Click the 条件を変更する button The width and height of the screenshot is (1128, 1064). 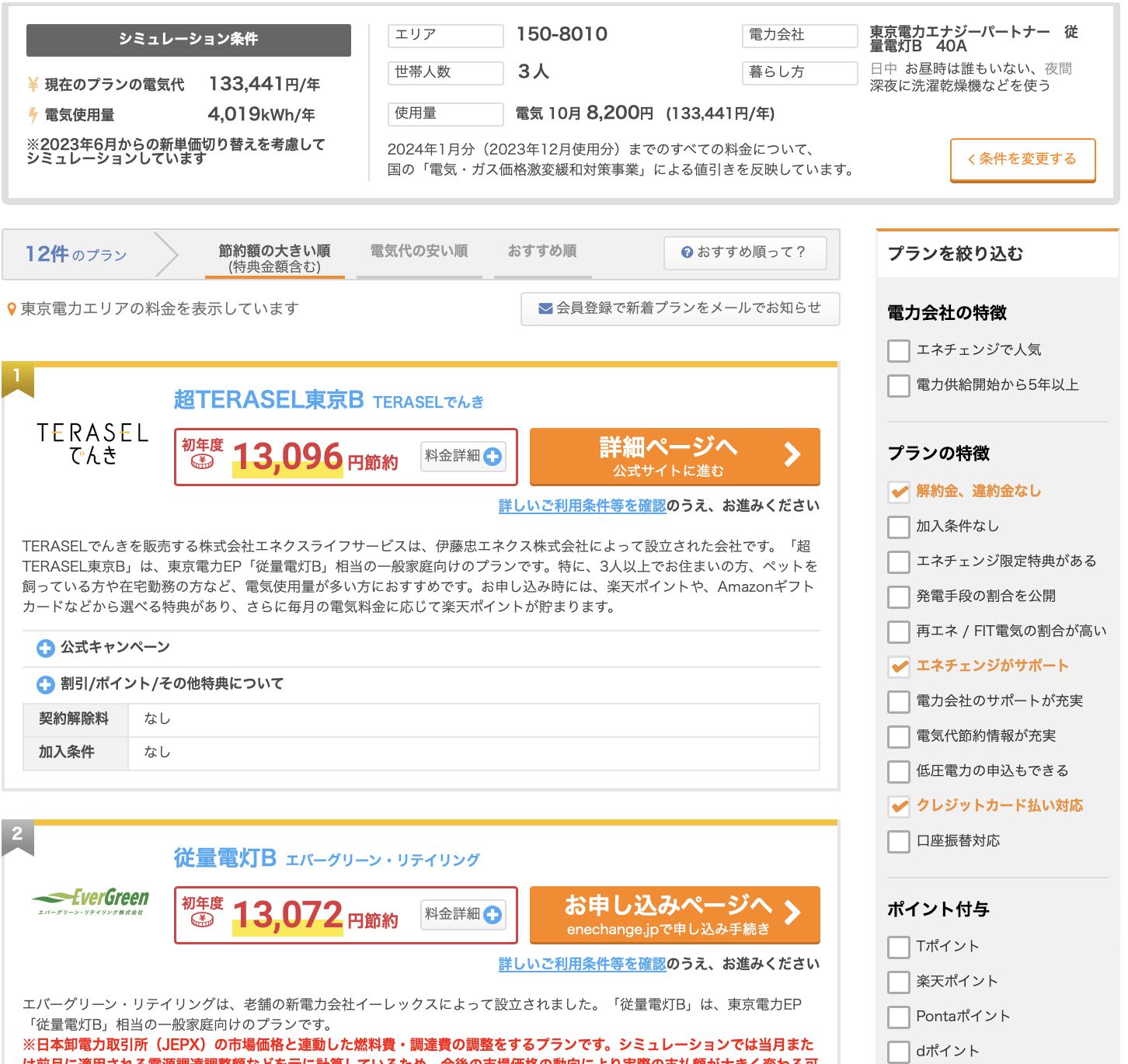pos(1022,160)
